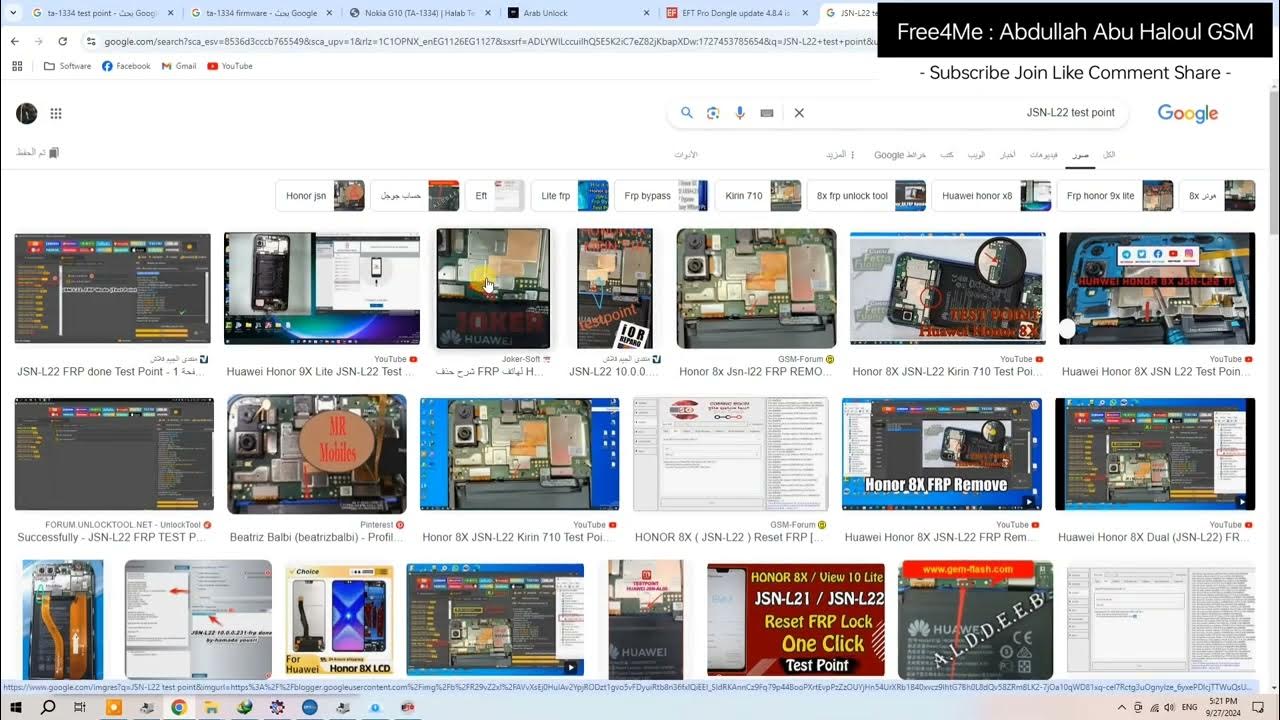Open the Google apps grid icon
Screen dimensions: 1280x720
coord(56,113)
